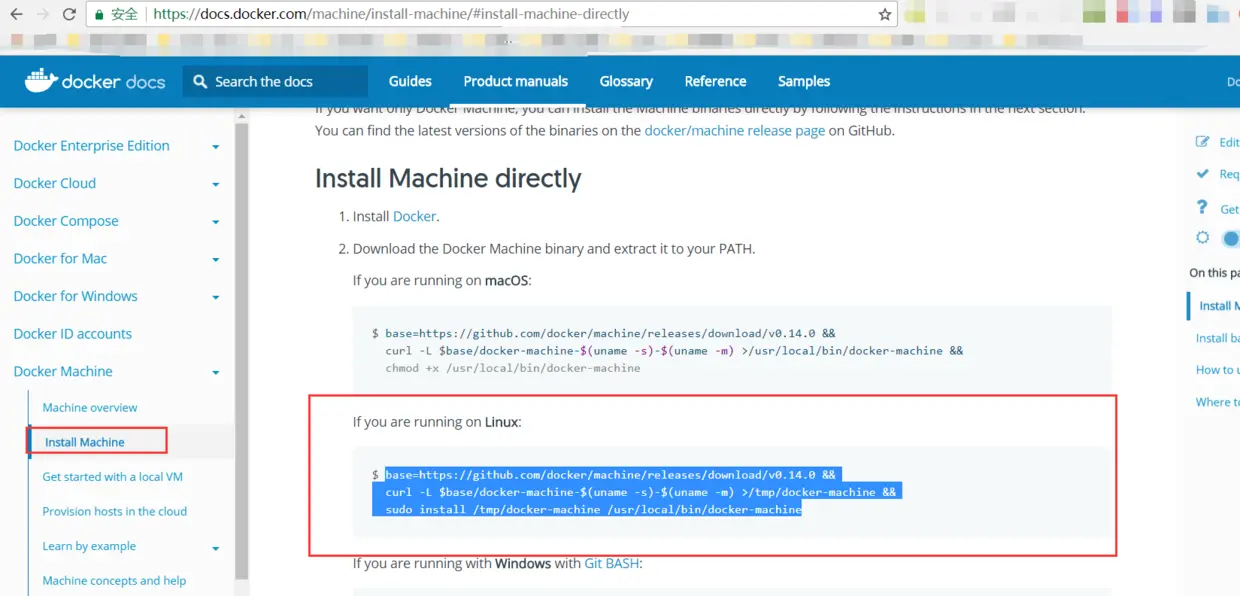The height and width of the screenshot is (596, 1240).
Task: Click the Install Machine directly heading
Action: (x=448, y=178)
